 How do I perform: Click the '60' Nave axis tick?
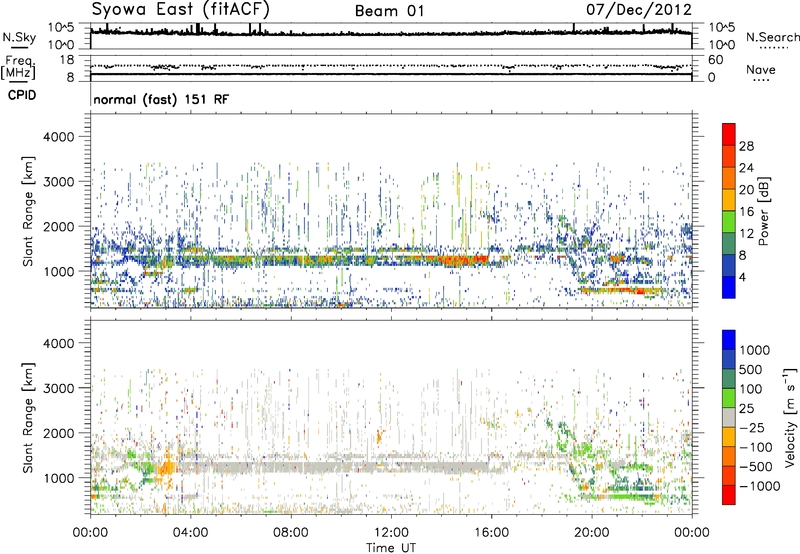(715, 60)
